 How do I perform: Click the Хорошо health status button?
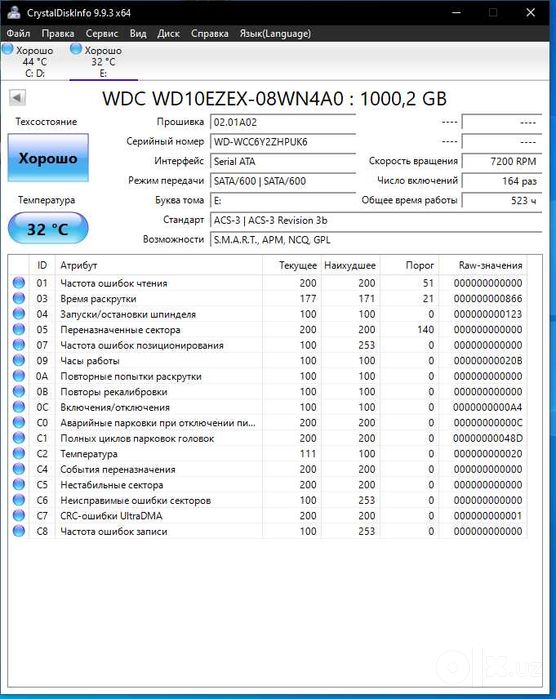tap(48, 158)
